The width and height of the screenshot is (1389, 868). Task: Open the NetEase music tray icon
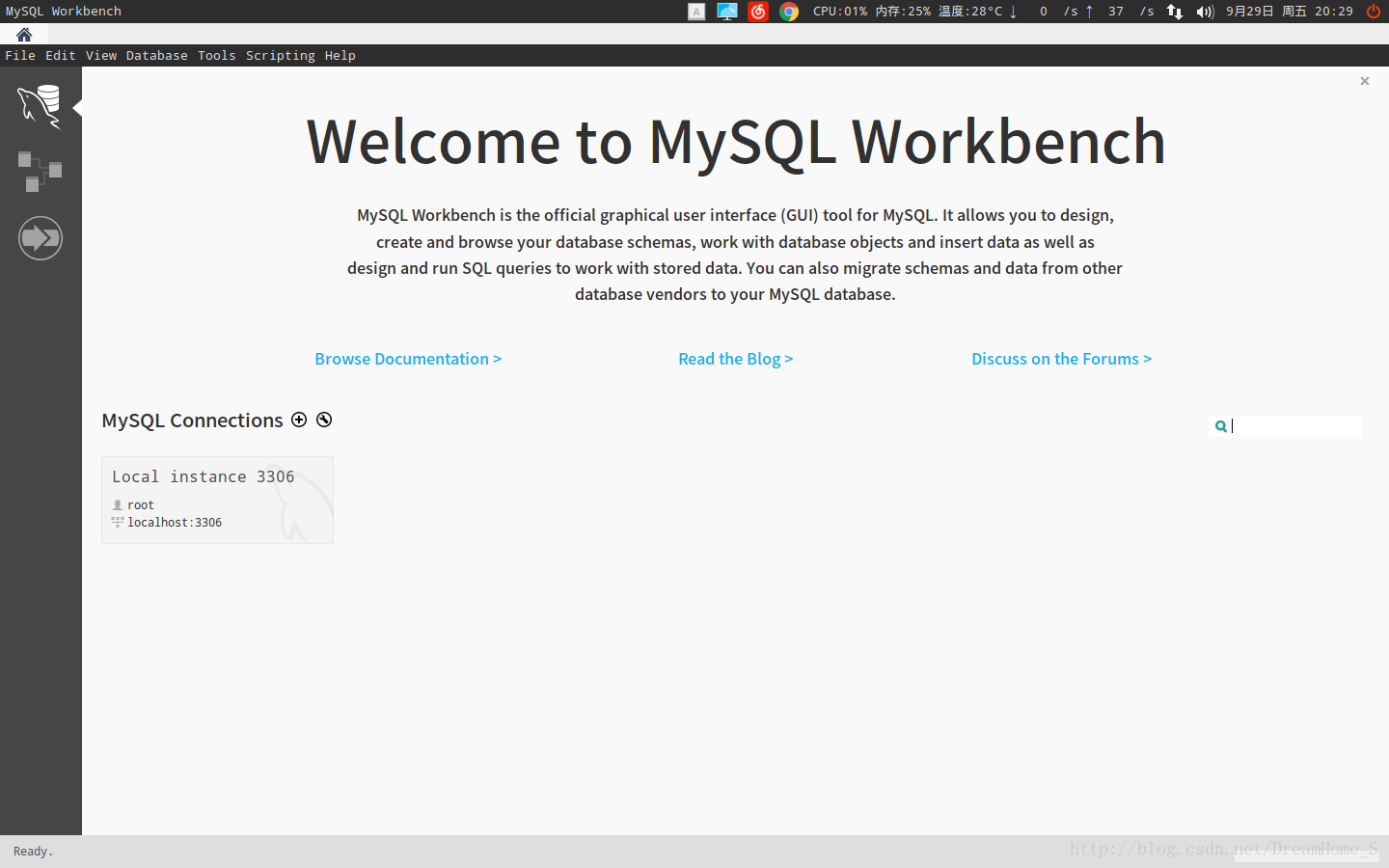tap(758, 12)
